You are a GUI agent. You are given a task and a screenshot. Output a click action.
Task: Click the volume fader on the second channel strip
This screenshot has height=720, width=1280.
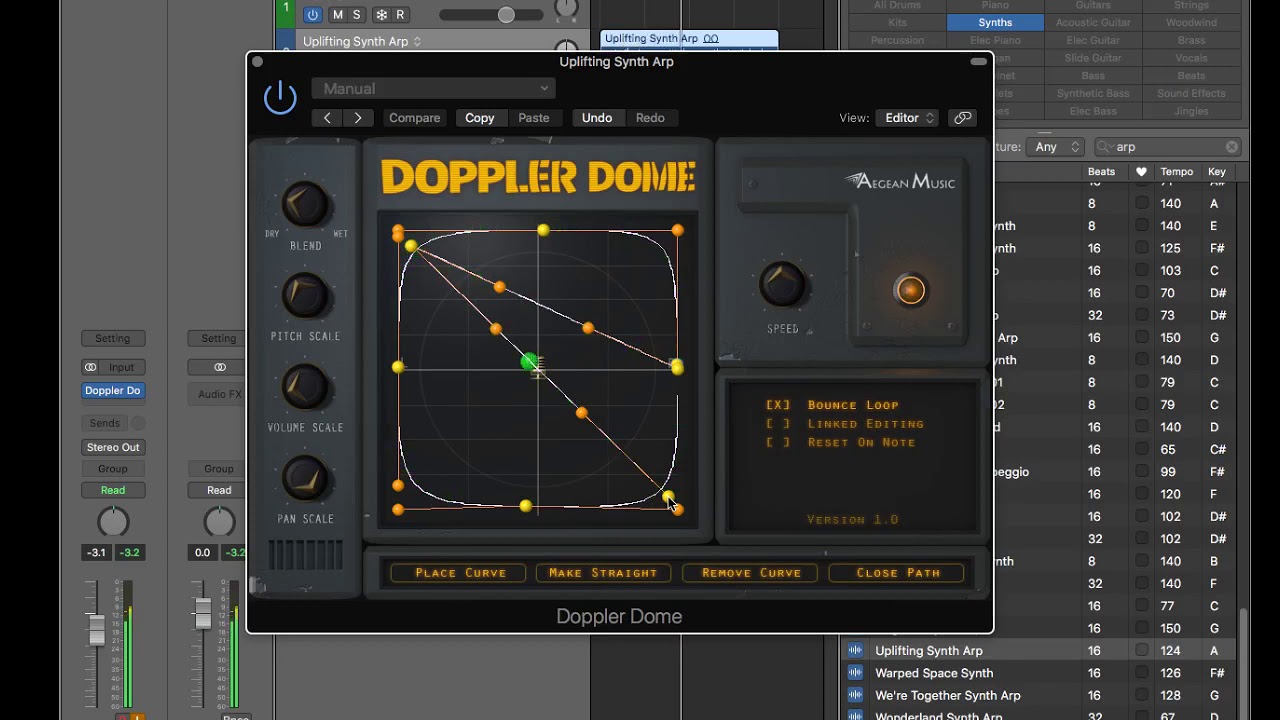coord(203,612)
